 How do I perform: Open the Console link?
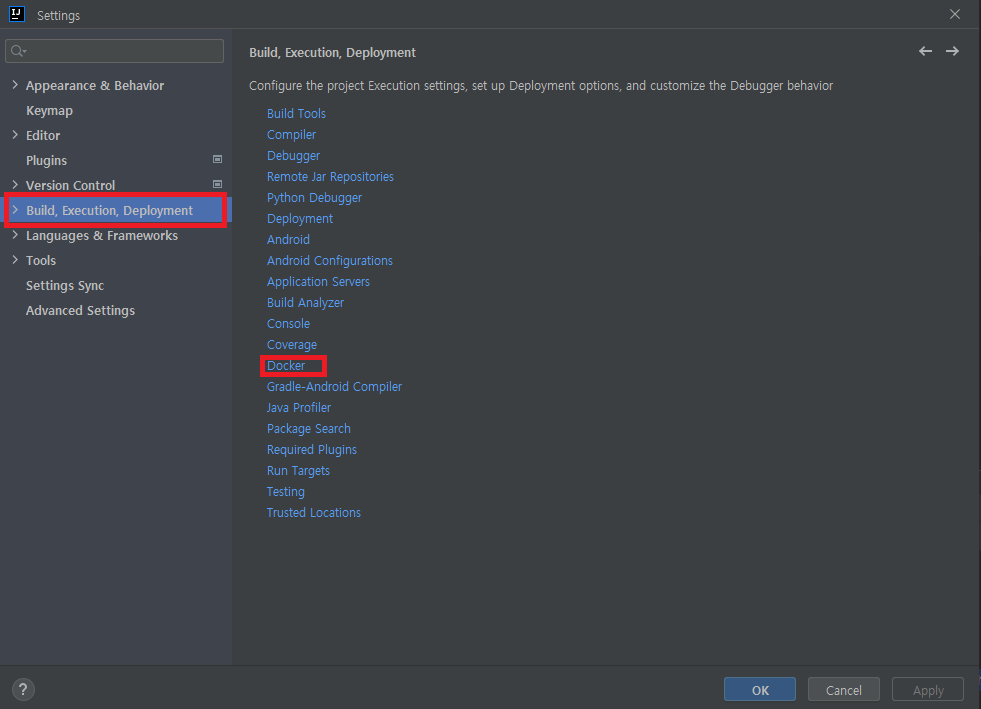tap(288, 324)
